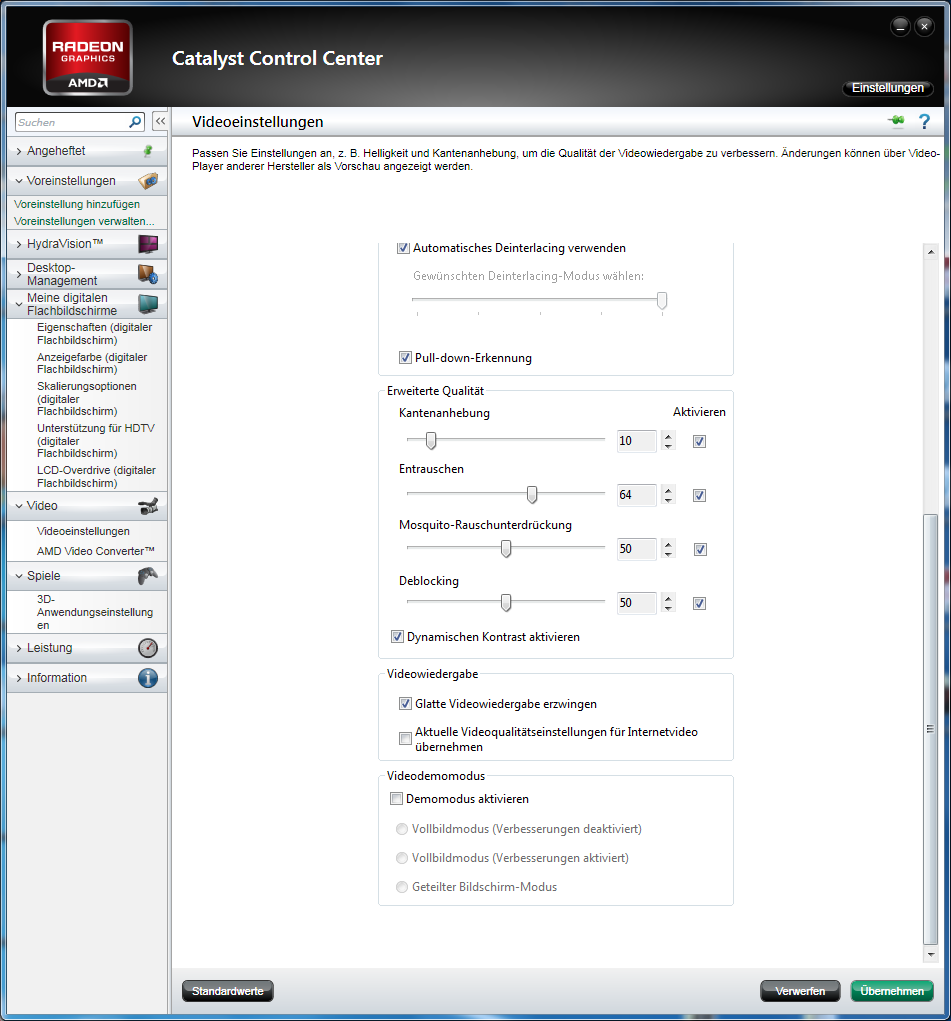Collapse the sidebar with double-arrow icon

pos(159,122)
